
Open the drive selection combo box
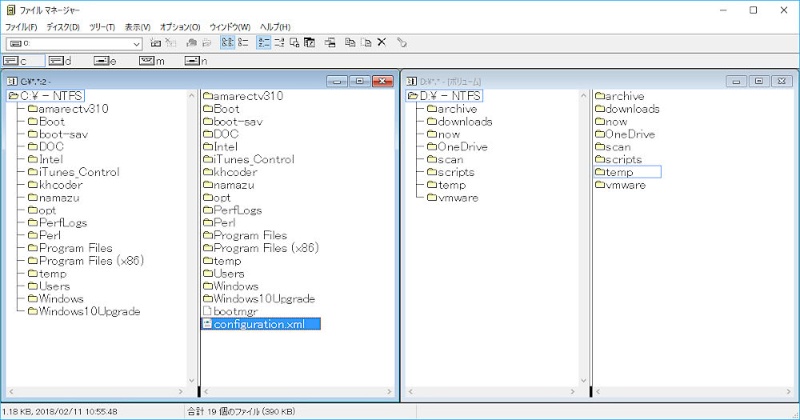136,44
